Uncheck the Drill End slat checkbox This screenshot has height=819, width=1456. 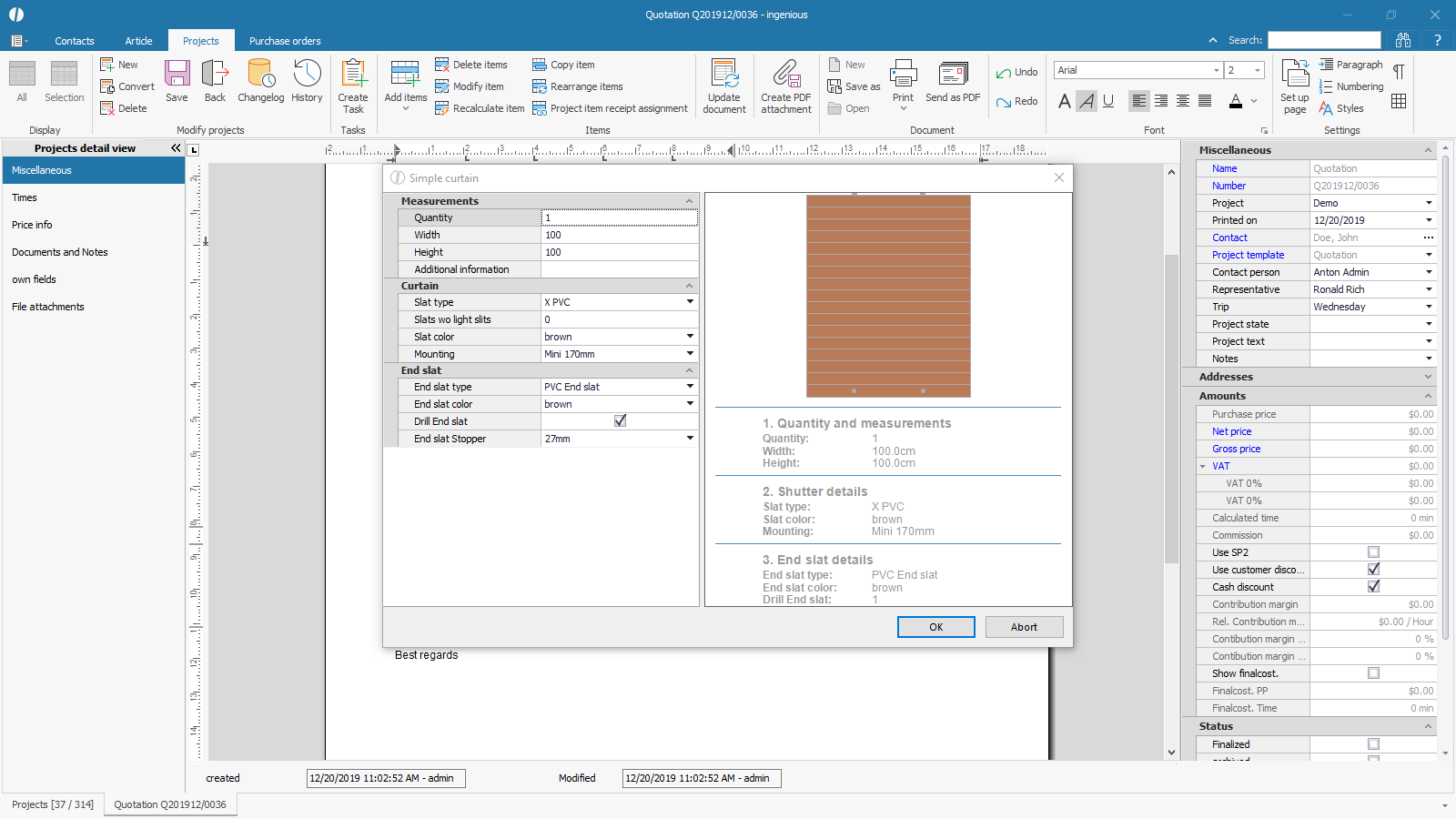620,421
